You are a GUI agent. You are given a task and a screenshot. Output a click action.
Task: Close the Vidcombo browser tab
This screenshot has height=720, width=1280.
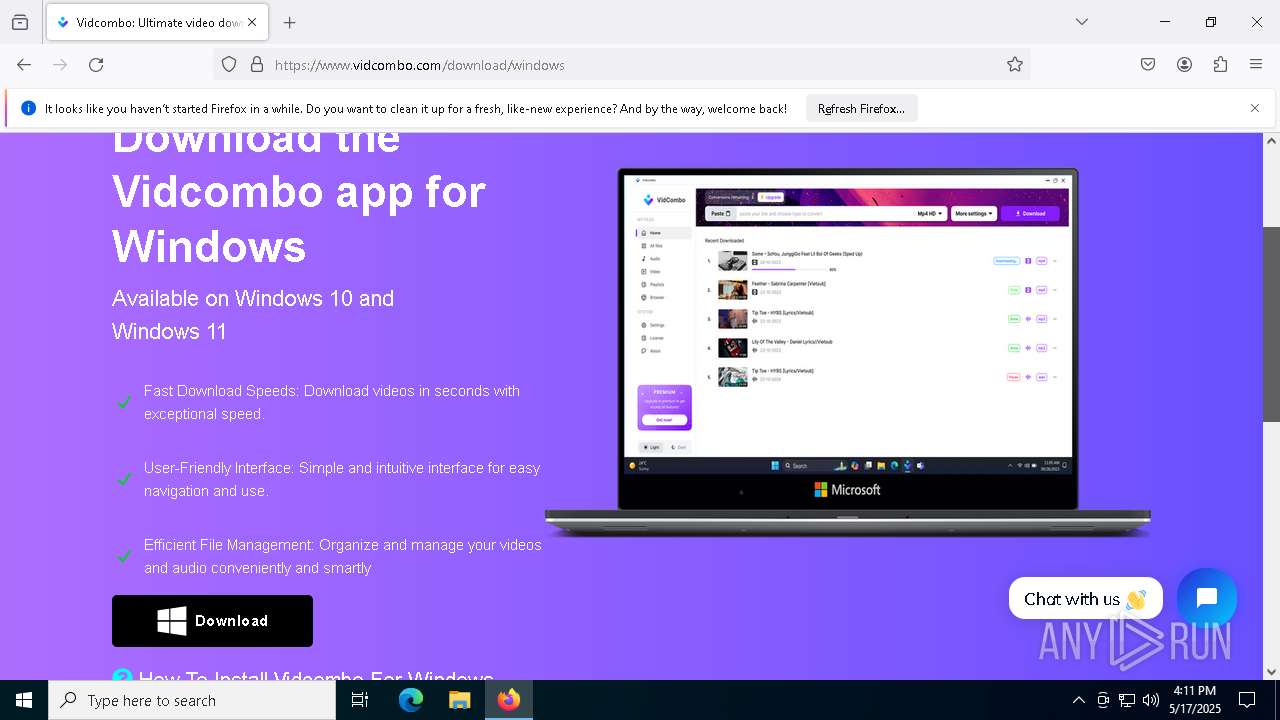point(252,22)
